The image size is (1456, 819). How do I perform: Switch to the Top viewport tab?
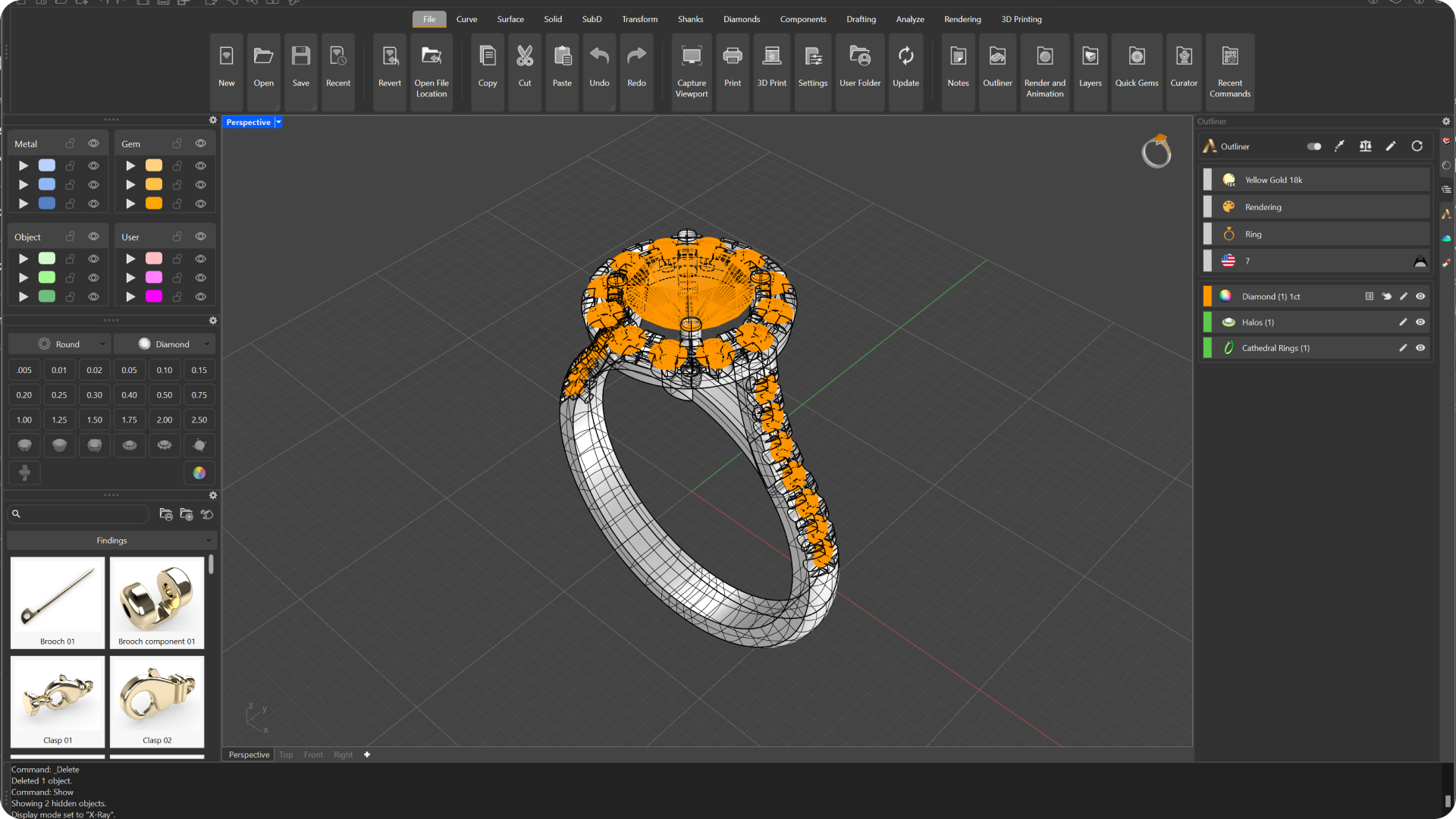pyautogui.click(x=286, y=755)
